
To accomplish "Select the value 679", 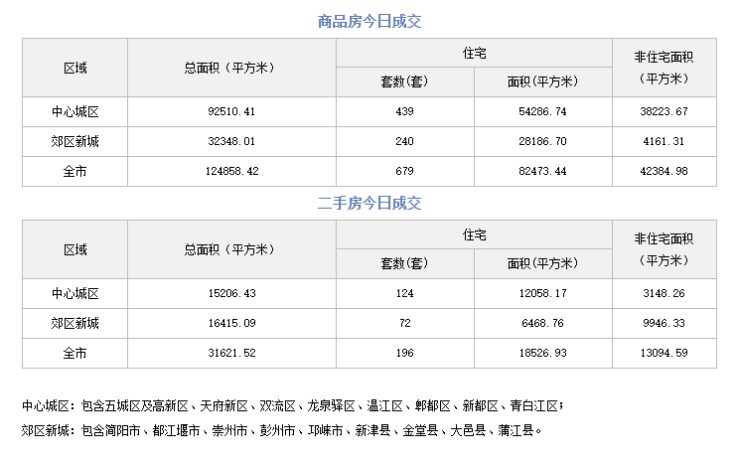I will click(404, 171).
